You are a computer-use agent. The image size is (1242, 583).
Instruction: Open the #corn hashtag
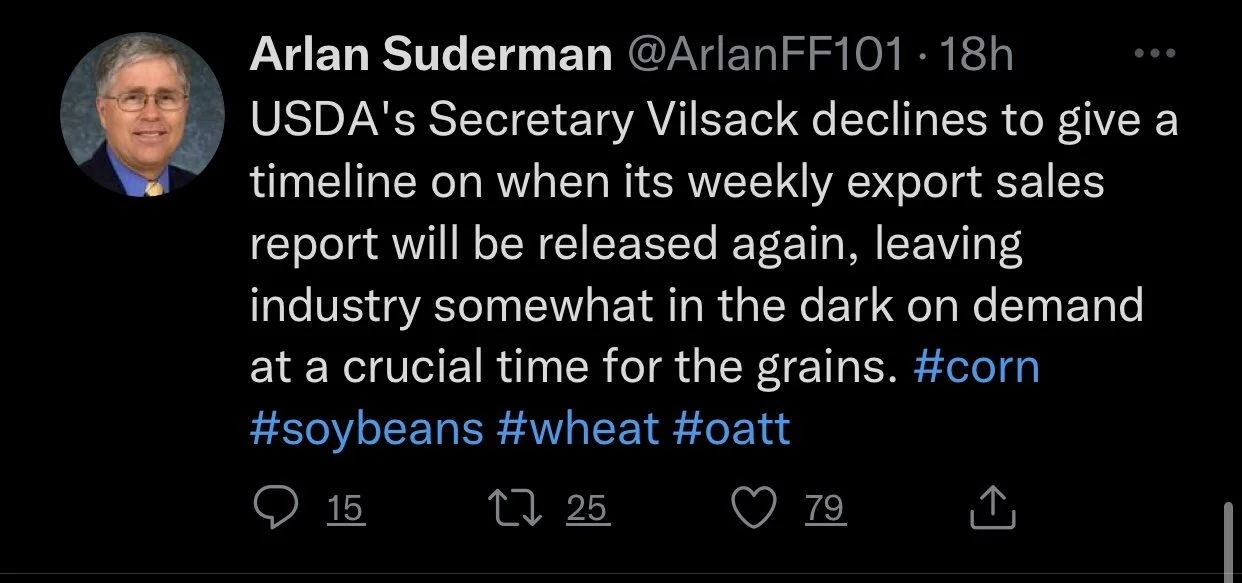[x=977, y=368]
